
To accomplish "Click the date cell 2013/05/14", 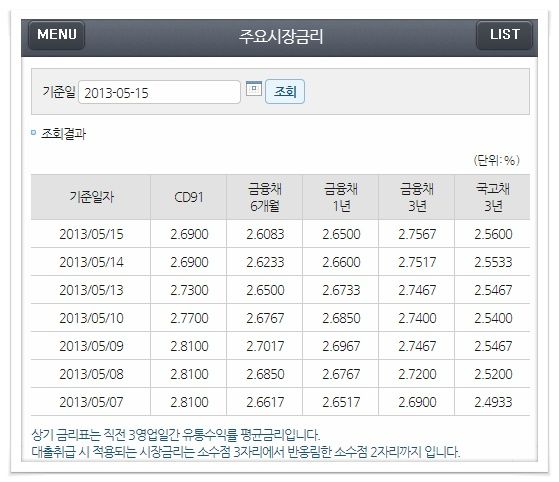I will pos(91,262).
